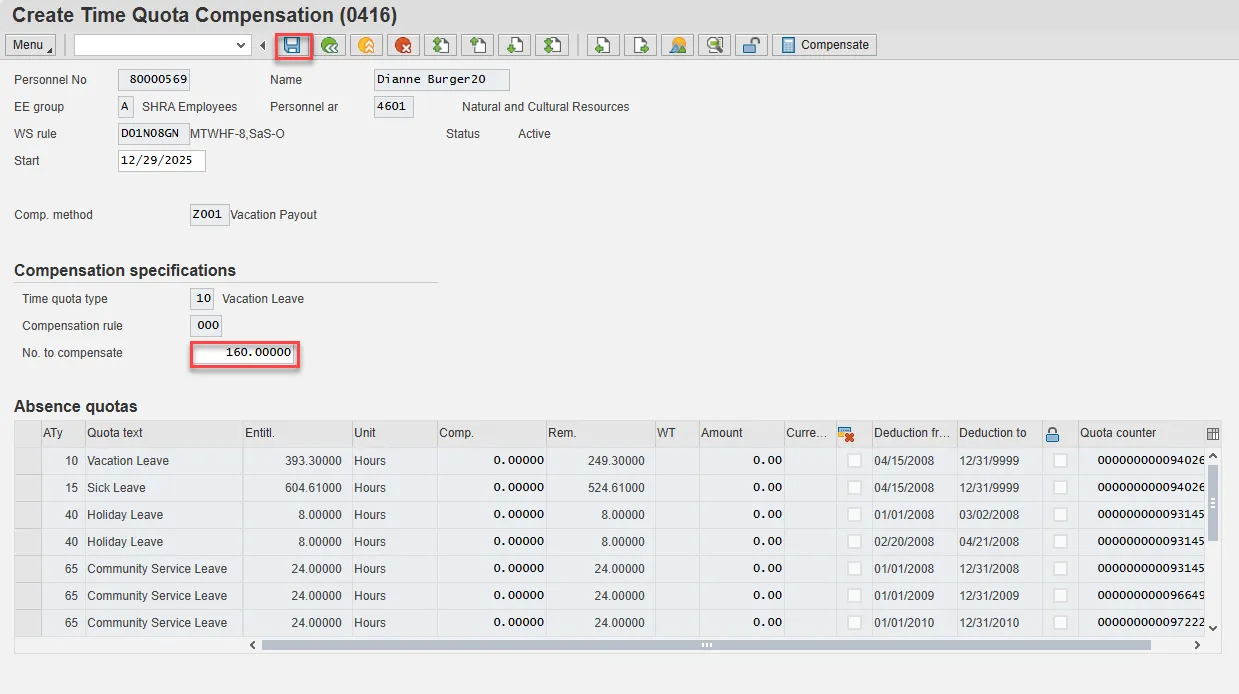Open the Menu dropdown button
The width and height of the screenshot is (1239, 694).
click(30, 45)
